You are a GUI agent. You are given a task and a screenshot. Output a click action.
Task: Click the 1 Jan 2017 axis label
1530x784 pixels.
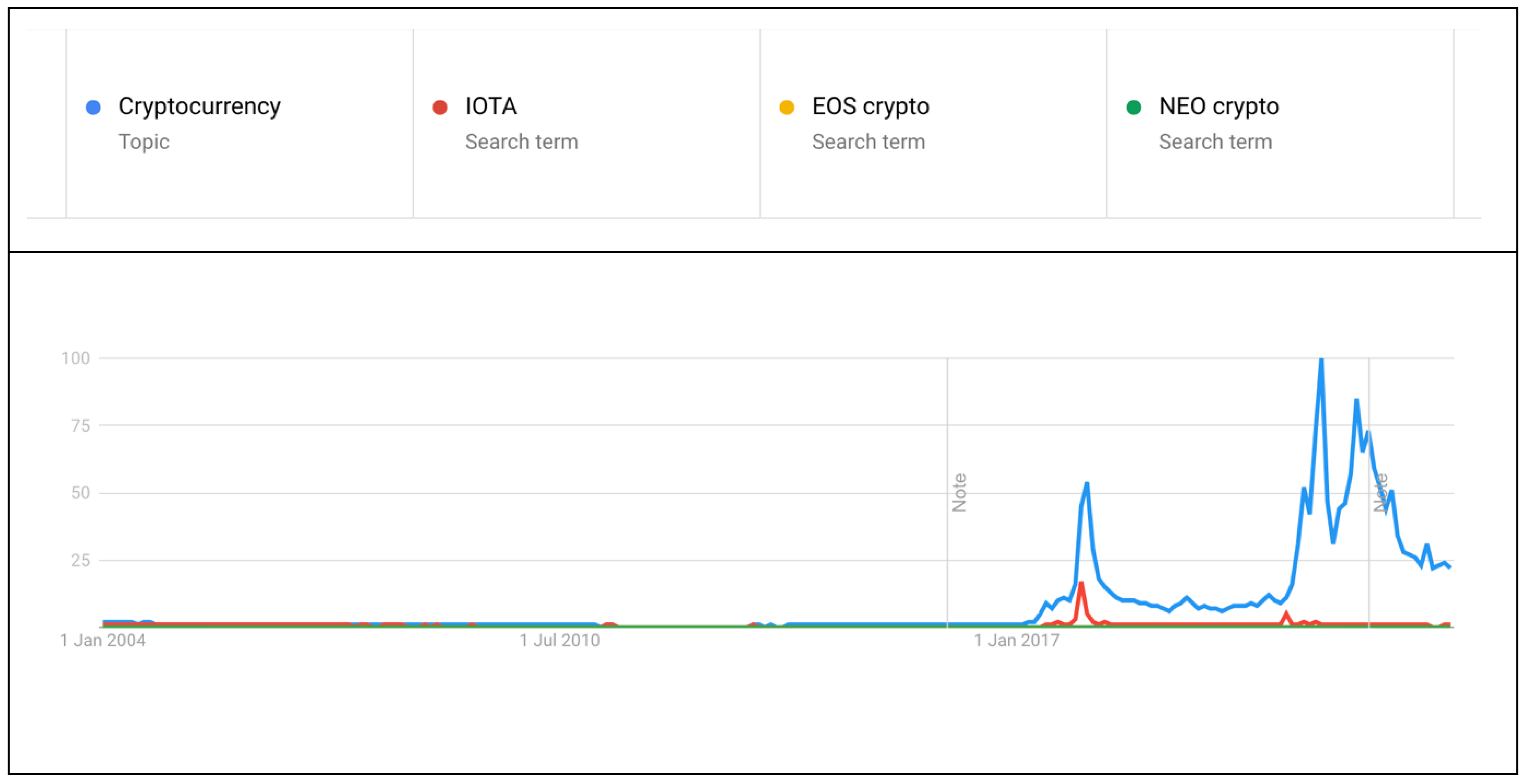coord(1016,640)
